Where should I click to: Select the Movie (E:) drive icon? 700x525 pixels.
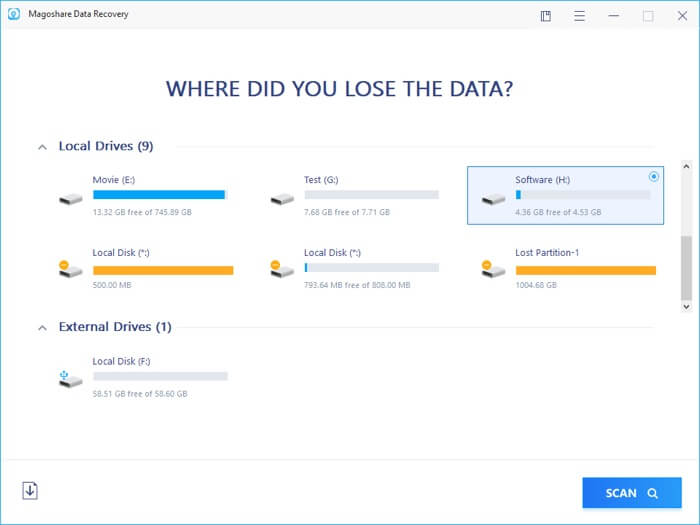click(71, 199)
